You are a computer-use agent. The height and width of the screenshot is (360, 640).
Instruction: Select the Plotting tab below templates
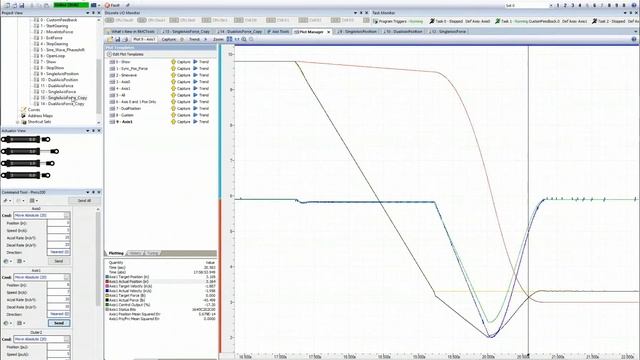point(116,253)
